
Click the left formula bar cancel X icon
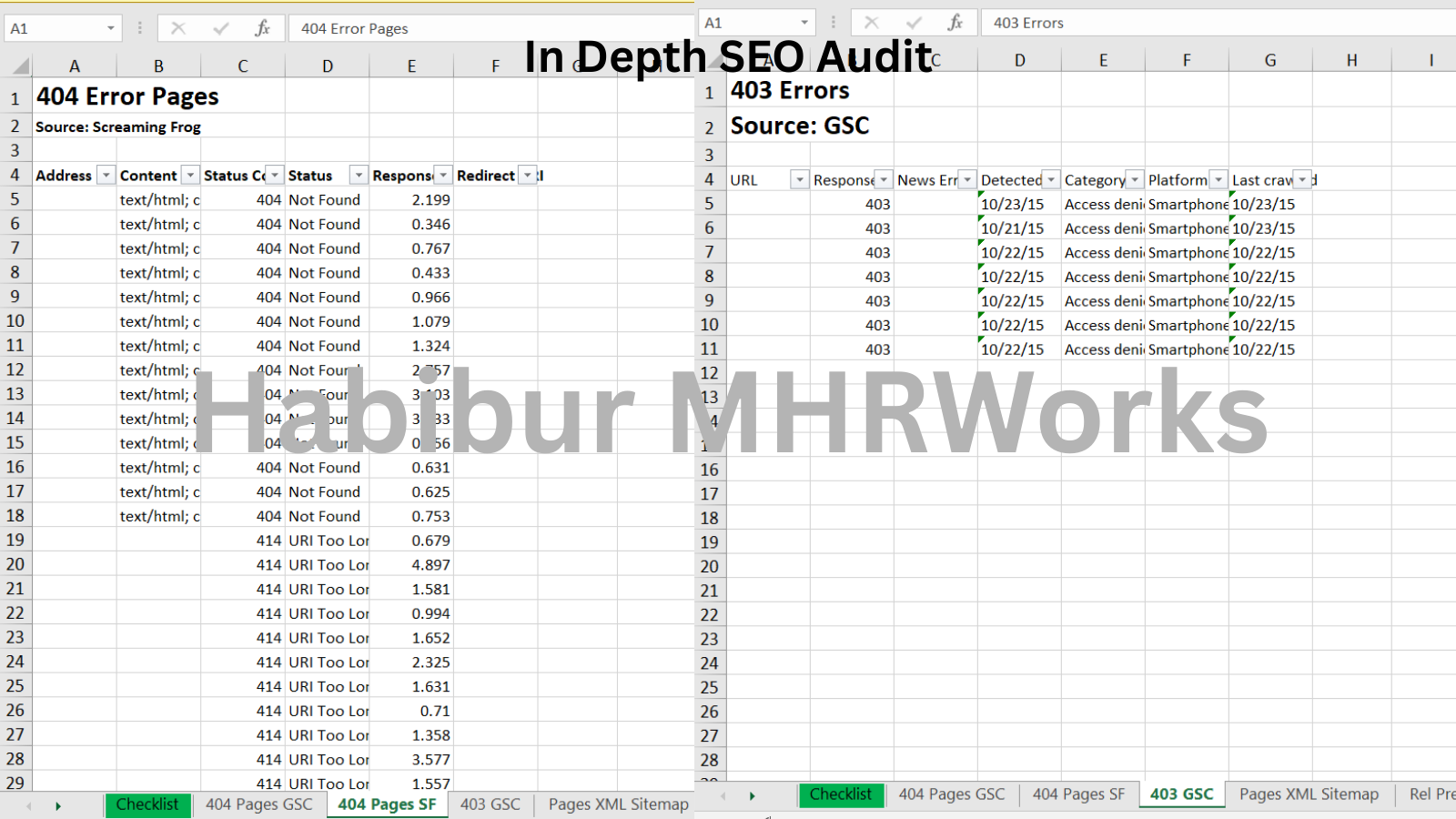pyautogui.click(x=178, y=28)
